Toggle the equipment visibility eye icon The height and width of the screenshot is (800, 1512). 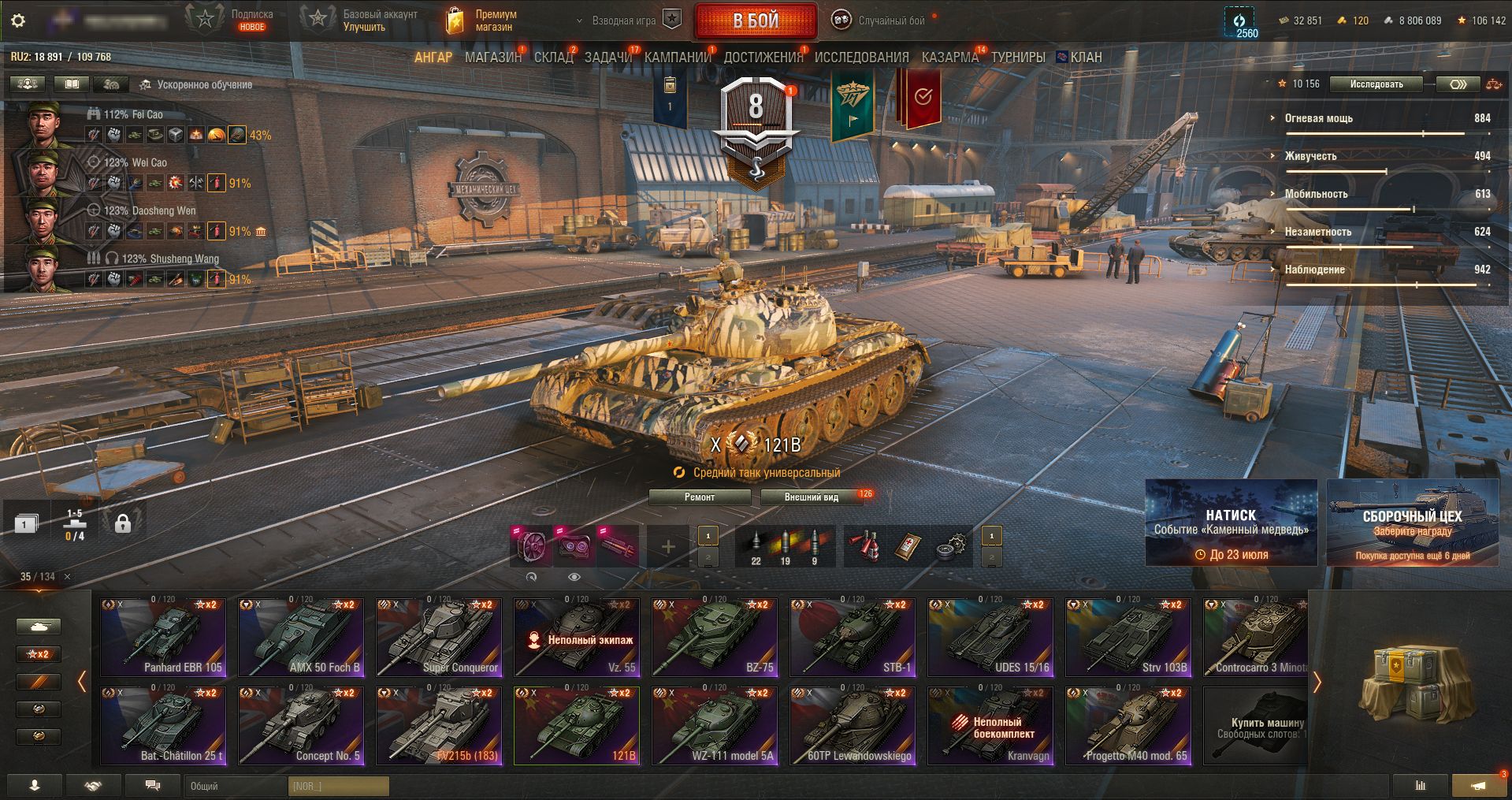574,577
